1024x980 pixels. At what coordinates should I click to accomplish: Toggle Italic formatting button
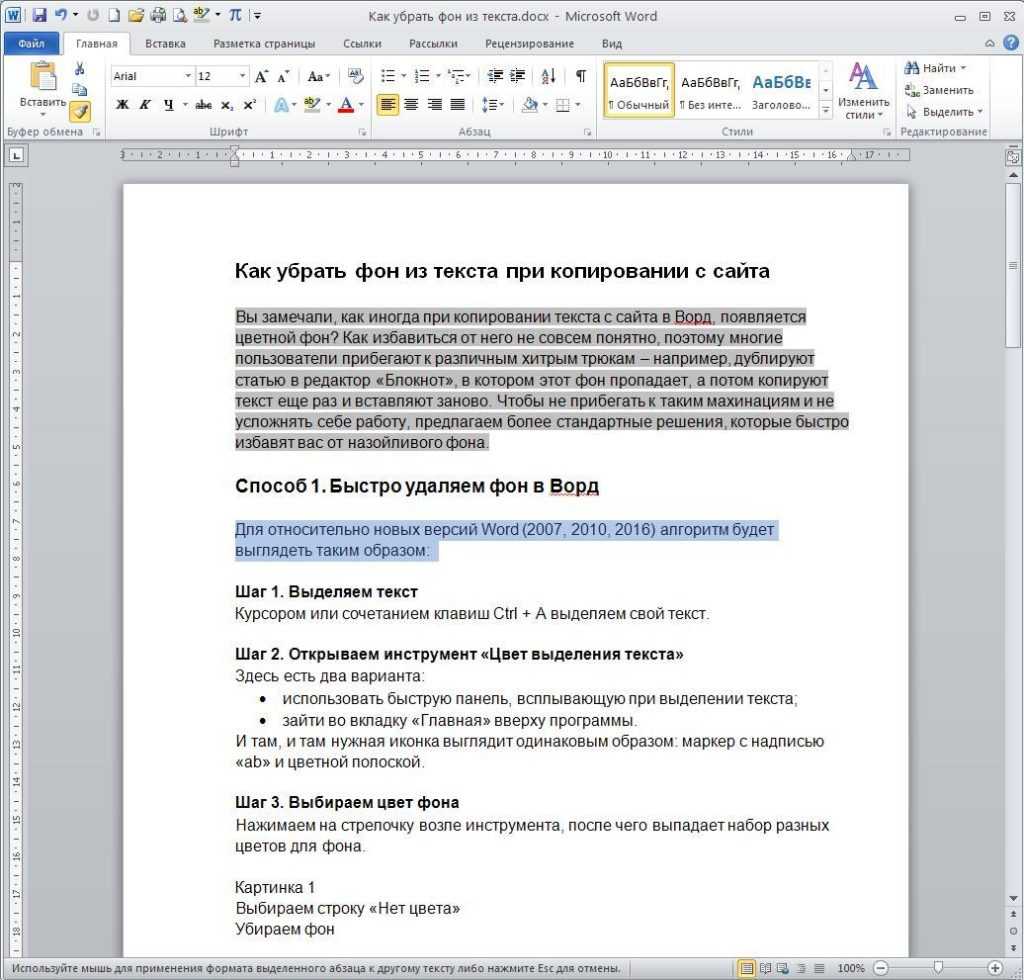145,104
